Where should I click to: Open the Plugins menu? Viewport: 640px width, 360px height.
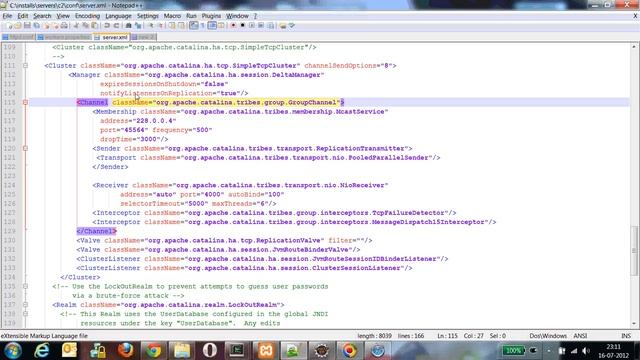tap(211, 16)
